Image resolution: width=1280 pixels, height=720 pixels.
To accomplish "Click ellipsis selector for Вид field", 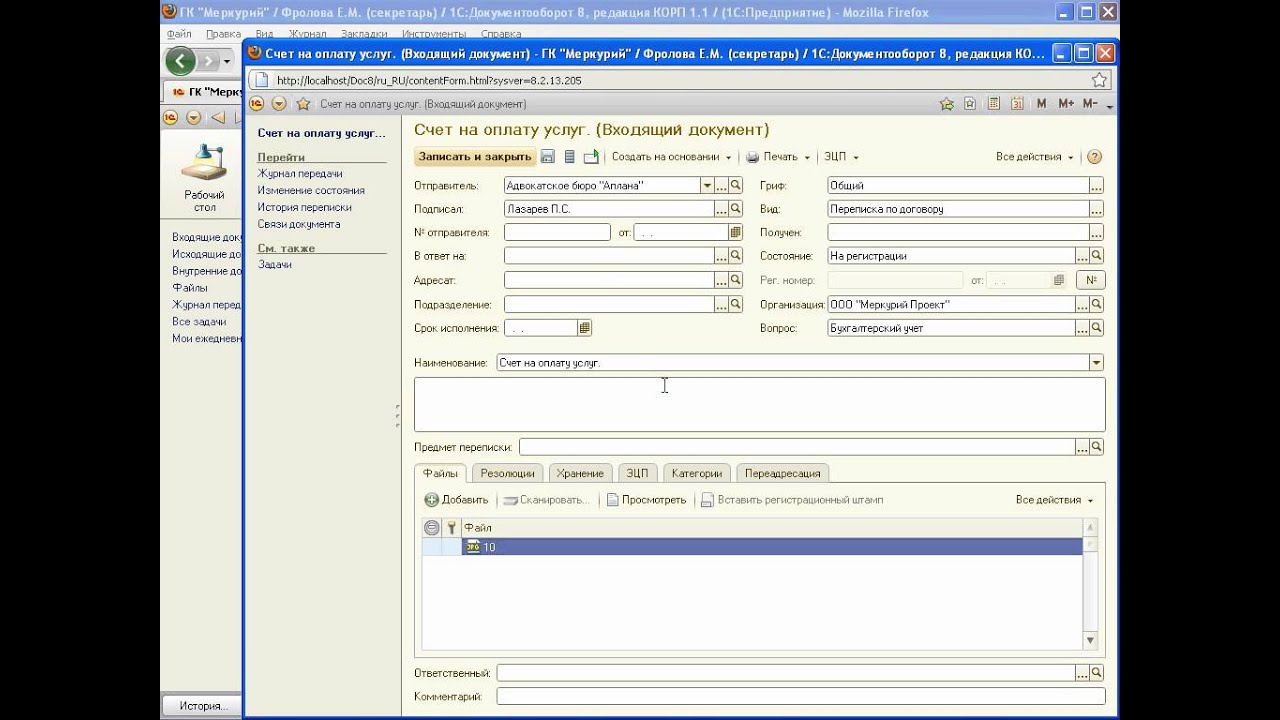I will [1097, 209].
